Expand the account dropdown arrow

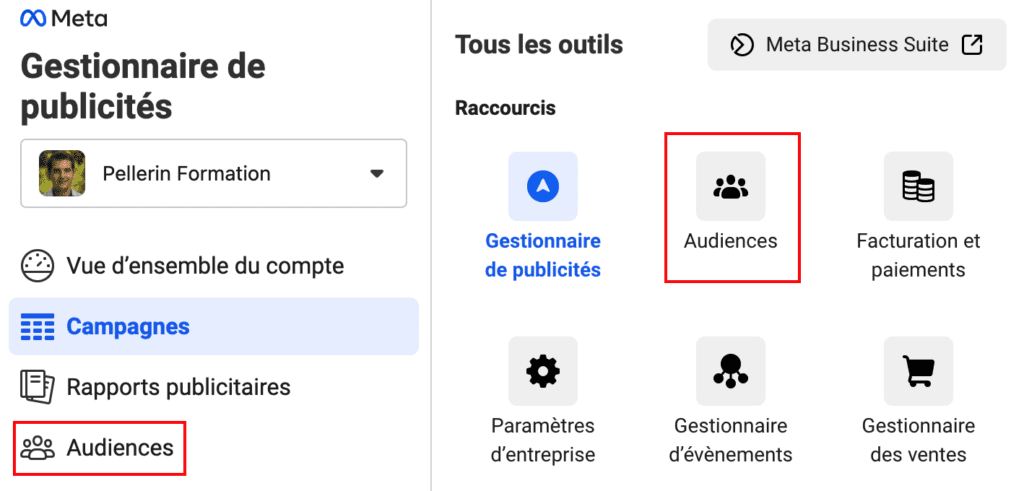point(376,173)
